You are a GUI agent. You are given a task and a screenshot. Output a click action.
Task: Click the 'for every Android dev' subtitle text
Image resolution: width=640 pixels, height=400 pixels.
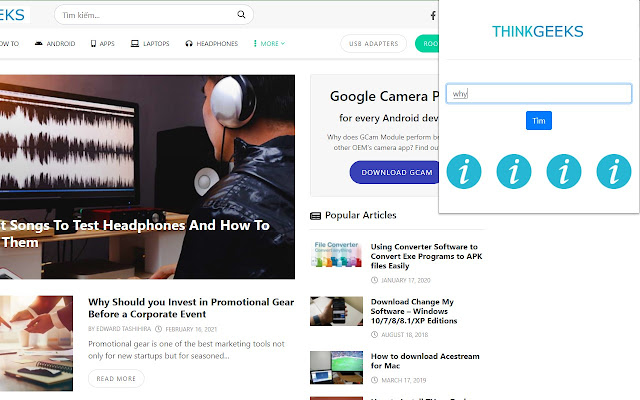tap(389, 118)
